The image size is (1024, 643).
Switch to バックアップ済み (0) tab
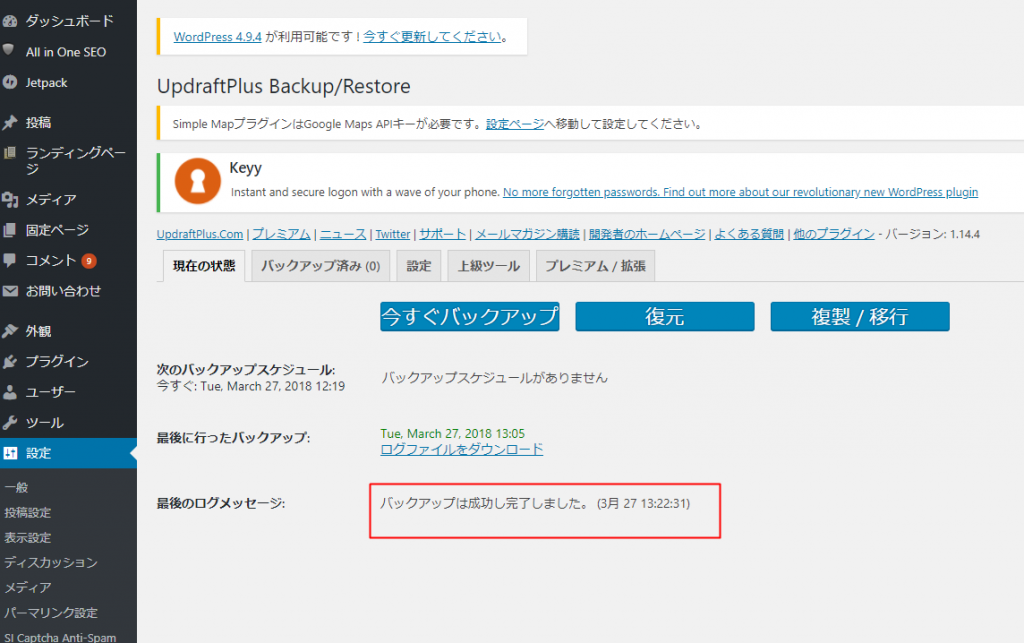(321, 266)
